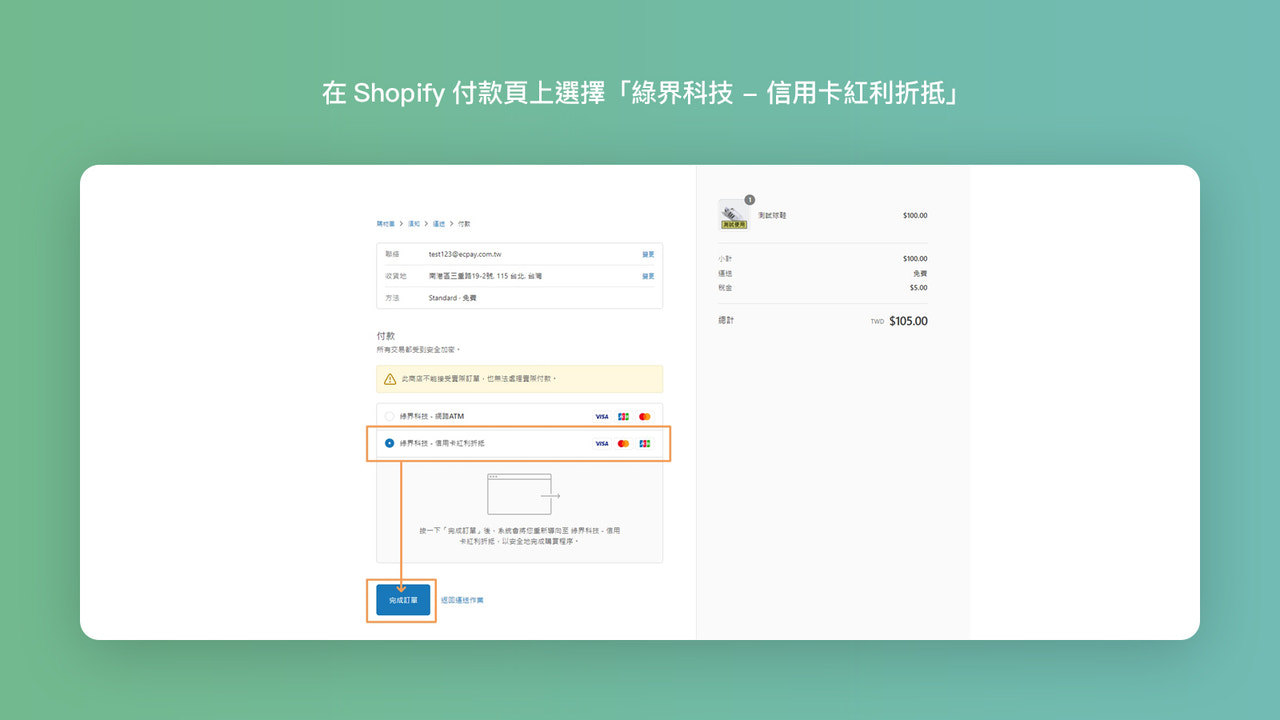Click the JCB icon in the 網路ATM row
The height and width of the screenshot is (720, 1280).
[x=623, y=416]
